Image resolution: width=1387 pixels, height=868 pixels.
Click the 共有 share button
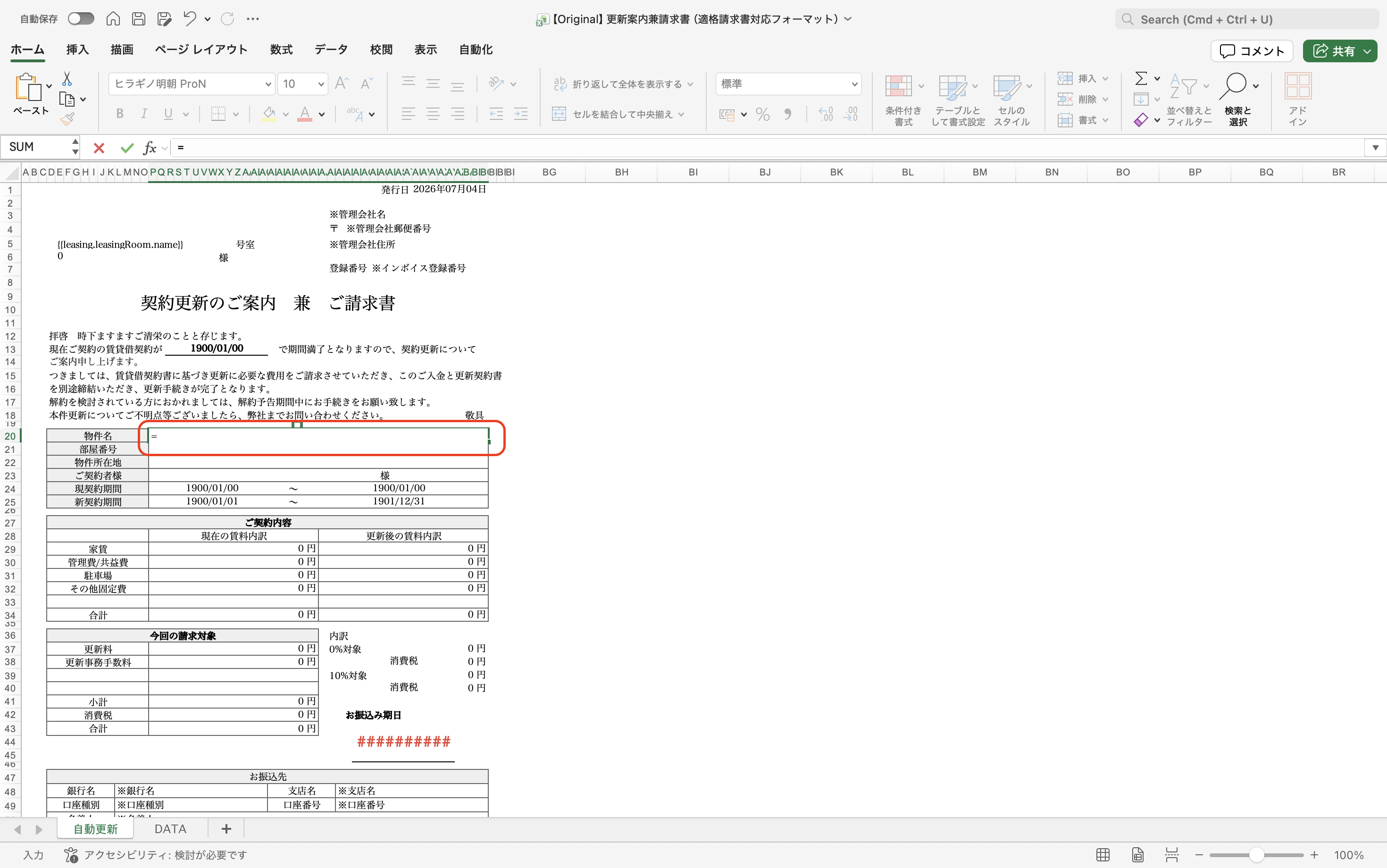(x=1339, y=51)
